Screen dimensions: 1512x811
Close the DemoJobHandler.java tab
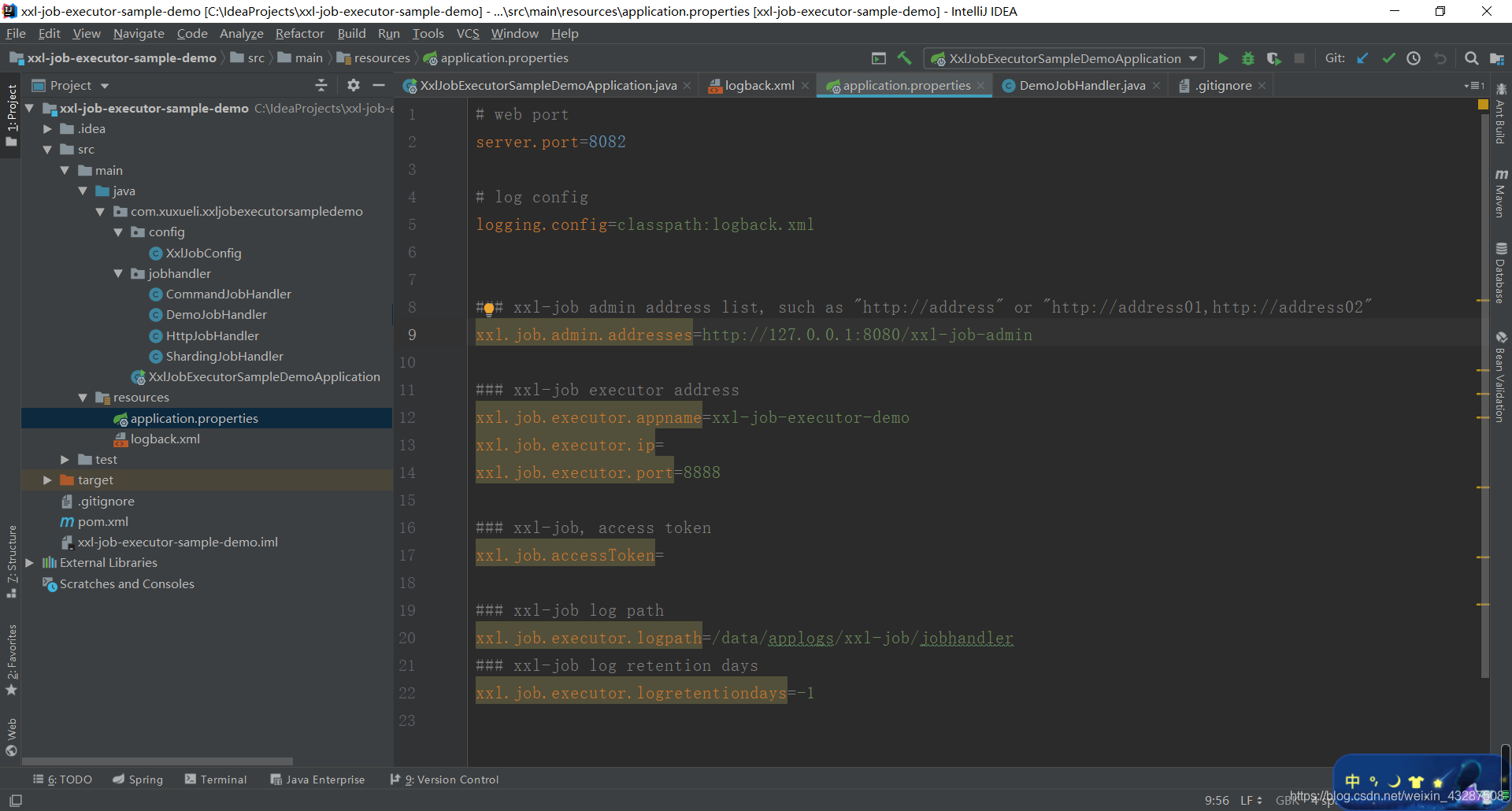(1156, 86)
